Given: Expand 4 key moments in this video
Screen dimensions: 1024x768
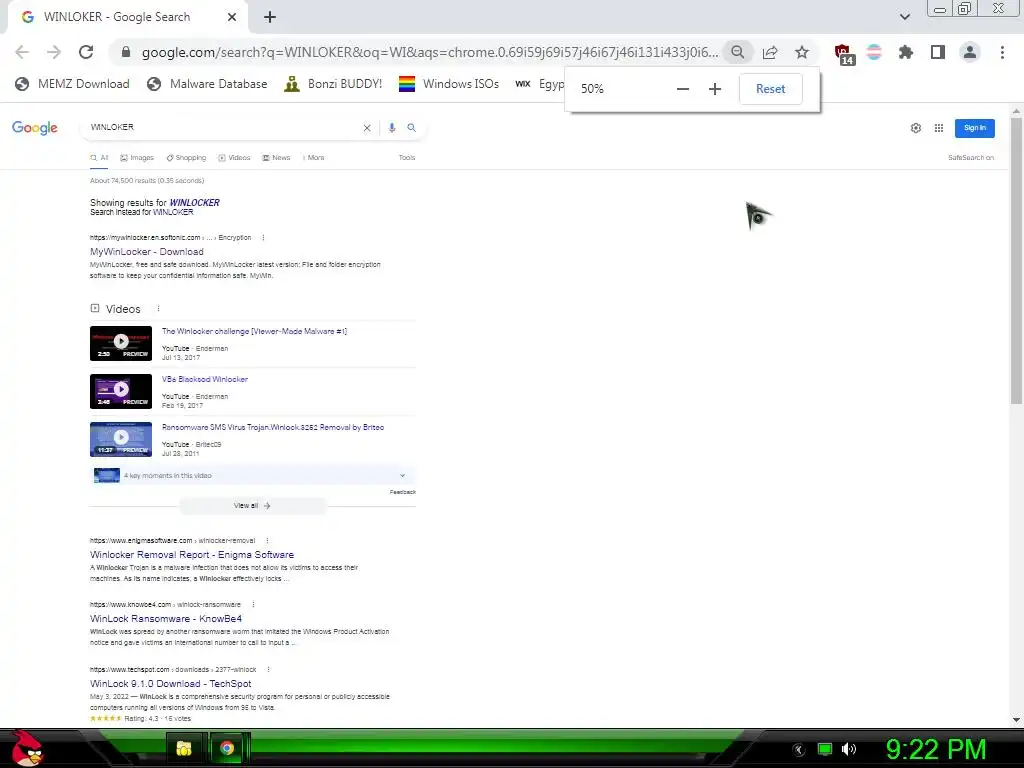Looking at the screenshot, I should pos(253,475).
